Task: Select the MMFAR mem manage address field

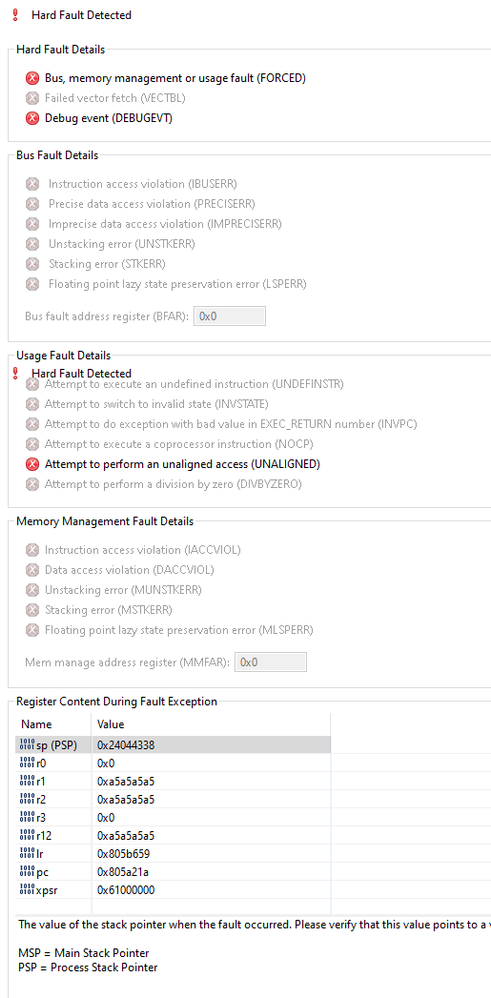Action: 271,662
